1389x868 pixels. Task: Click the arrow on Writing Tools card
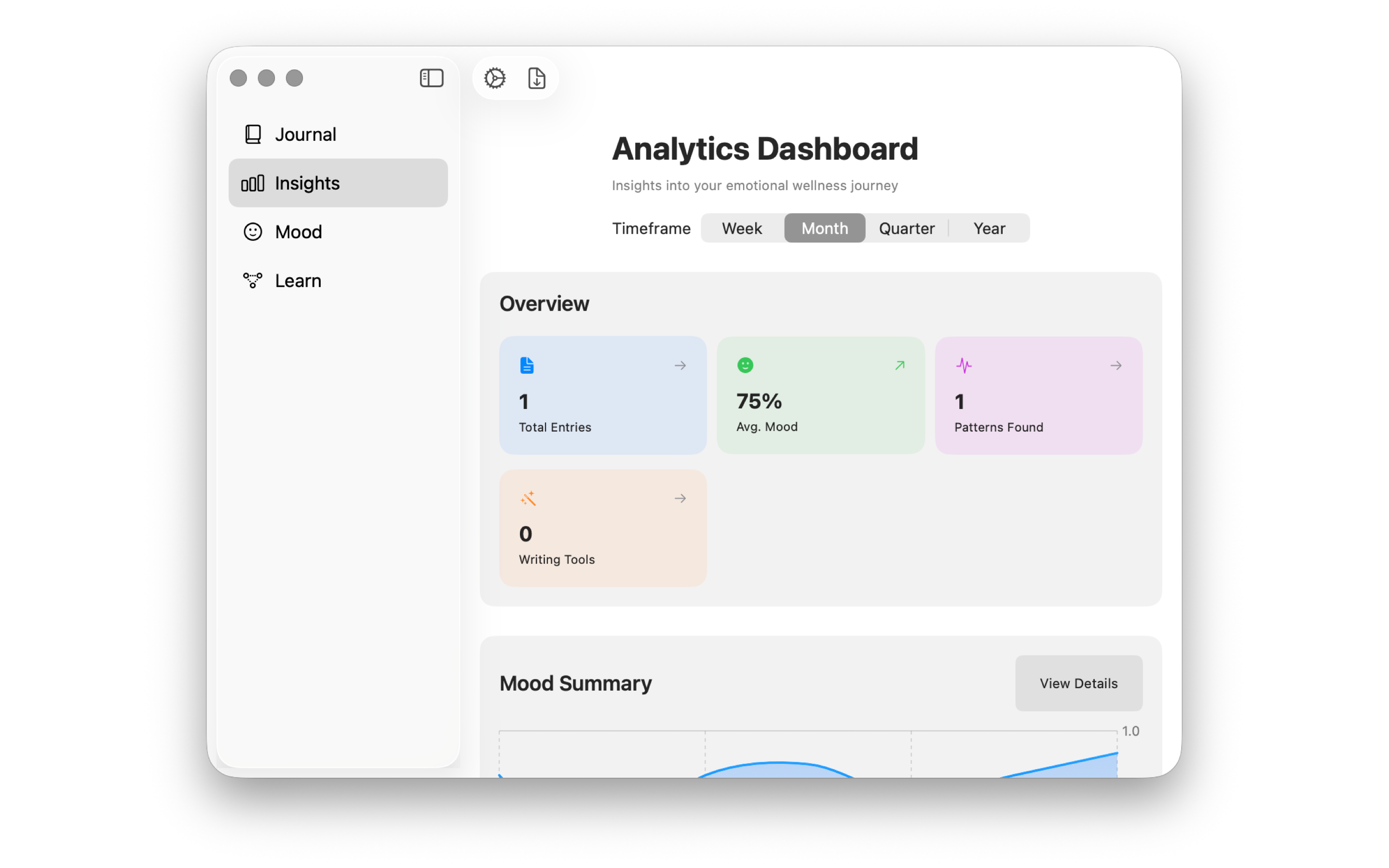tap(680, 498)
